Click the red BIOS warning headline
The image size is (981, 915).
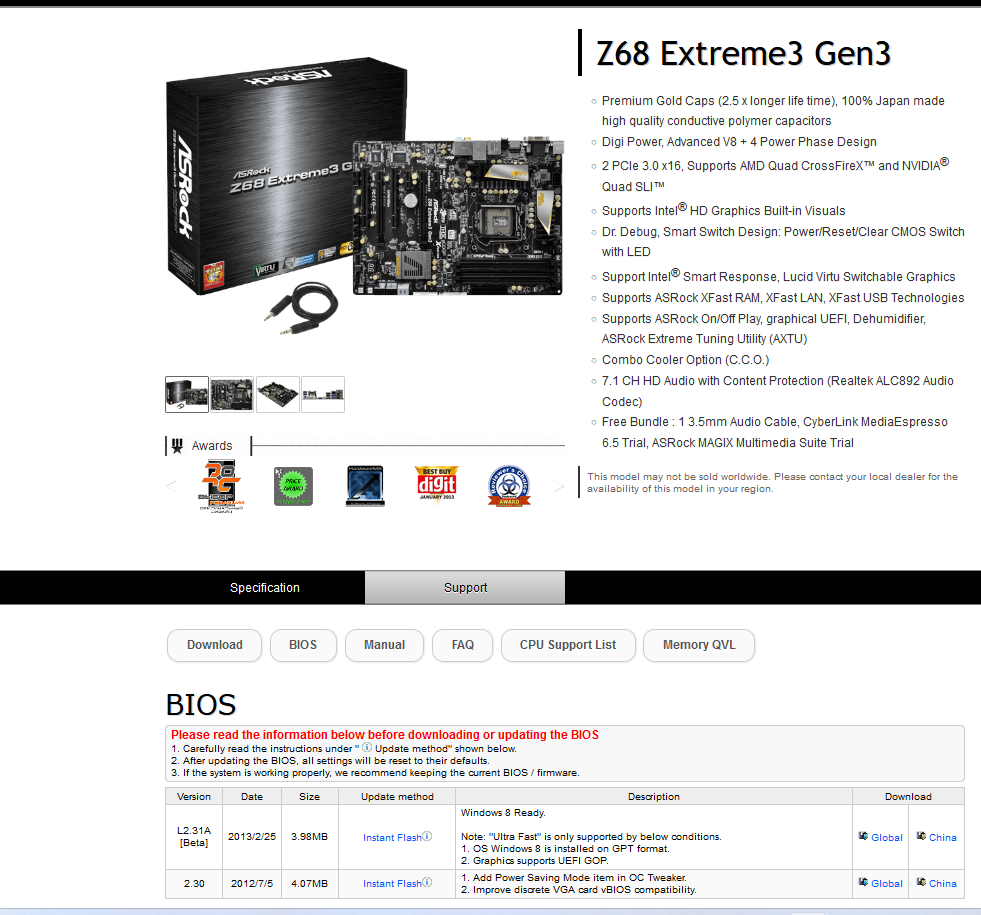pyautogui.click(x=385, y=735)
